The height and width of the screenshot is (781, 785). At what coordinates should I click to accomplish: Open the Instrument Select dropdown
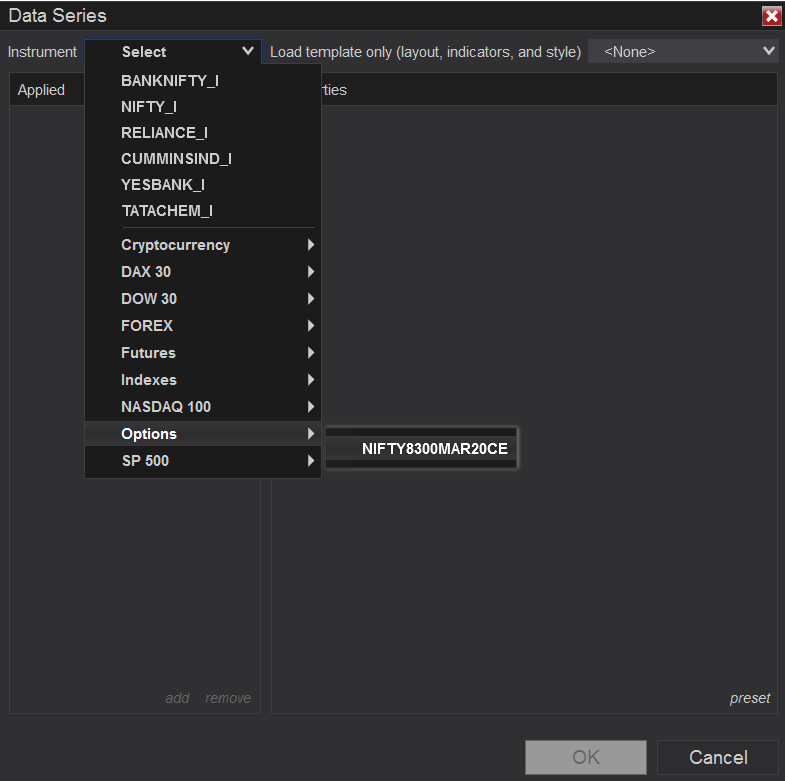(x=173, y=52)
